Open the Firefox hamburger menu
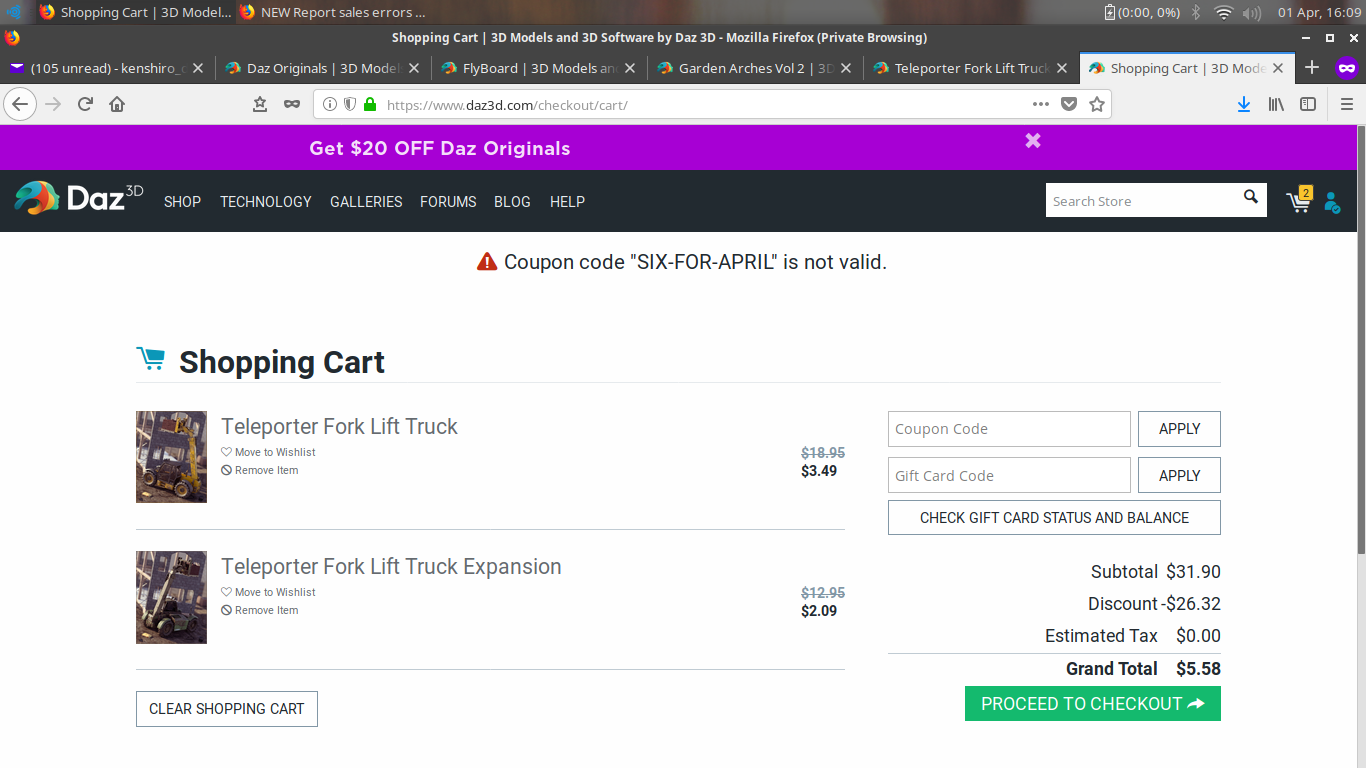 (1346, 104)
